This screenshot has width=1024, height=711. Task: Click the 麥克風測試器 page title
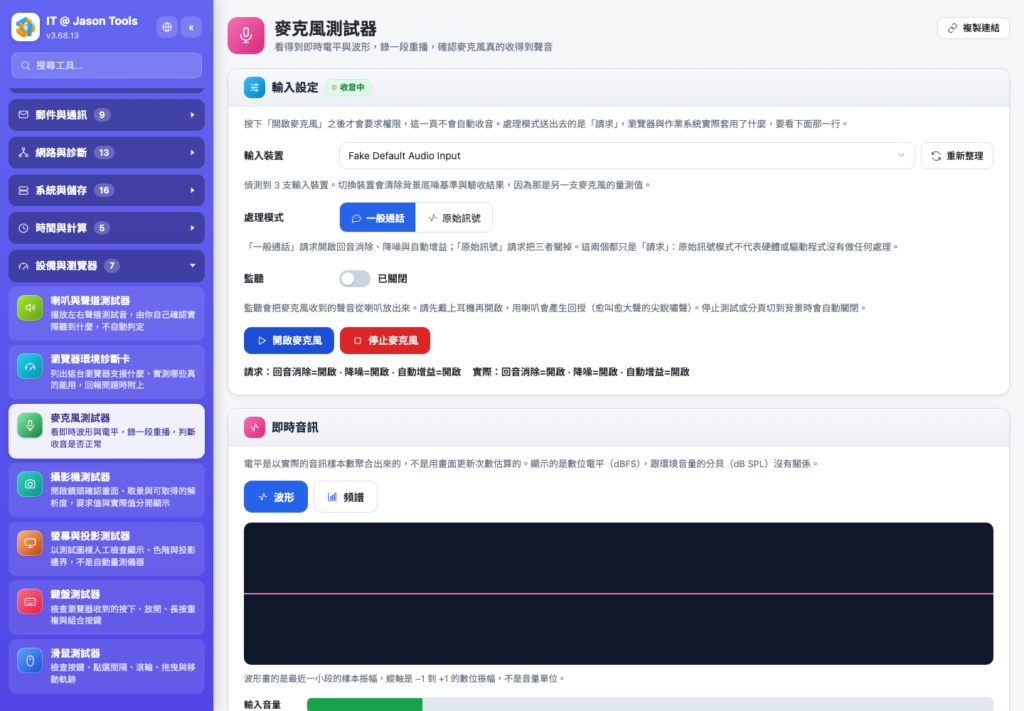(x=325, y=28)
